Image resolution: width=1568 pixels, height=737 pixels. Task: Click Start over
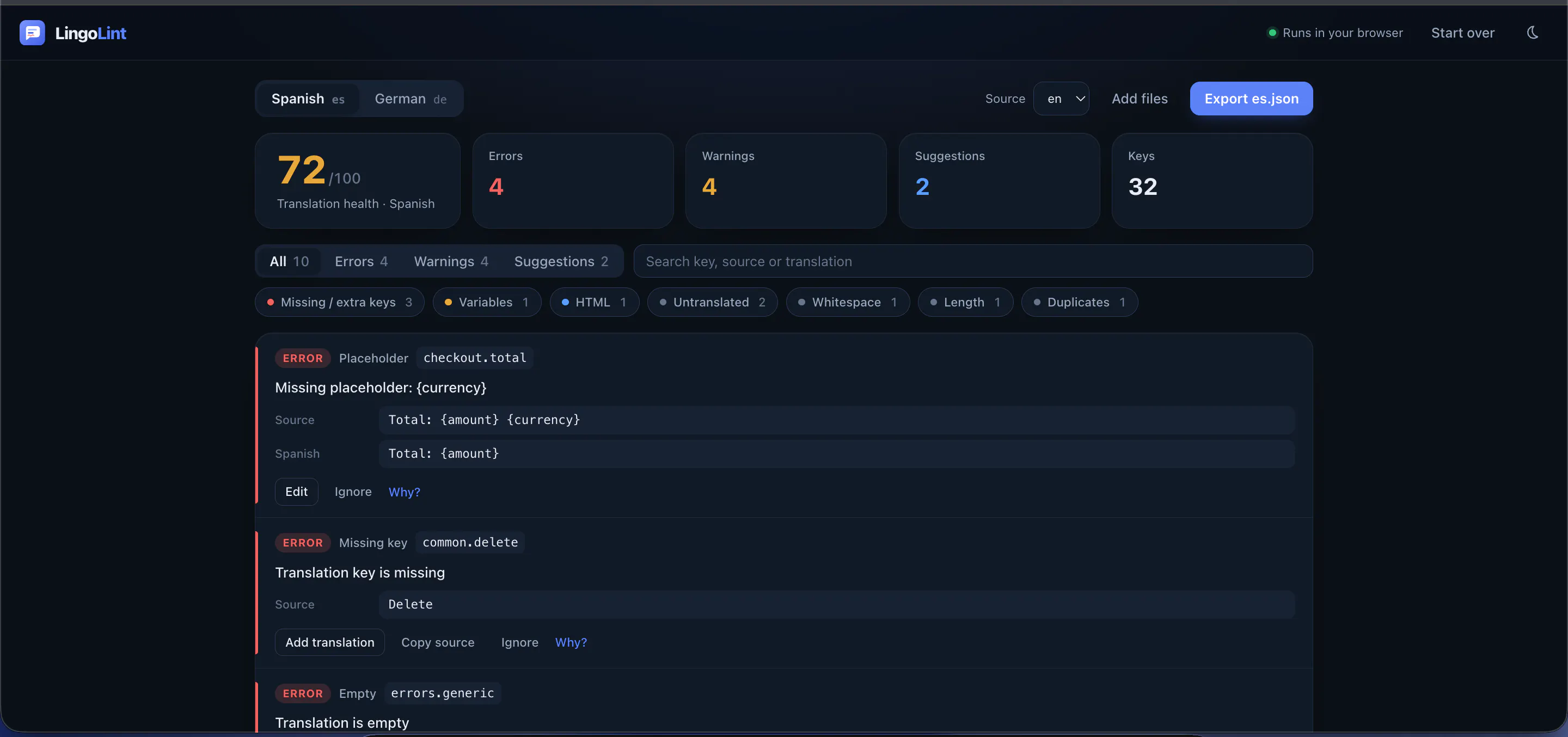(1463, 33)
